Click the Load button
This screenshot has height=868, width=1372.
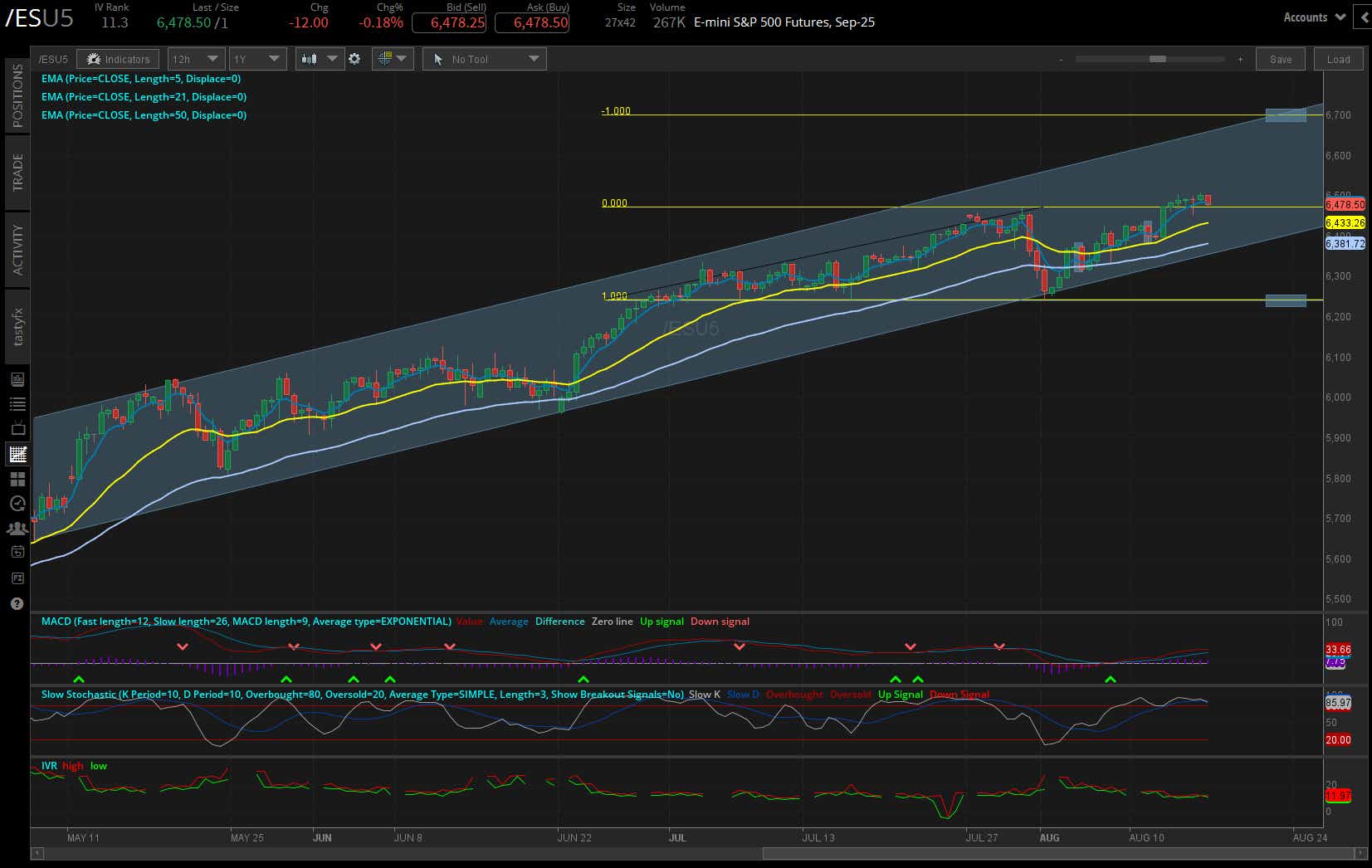(x=1338, y=59)
